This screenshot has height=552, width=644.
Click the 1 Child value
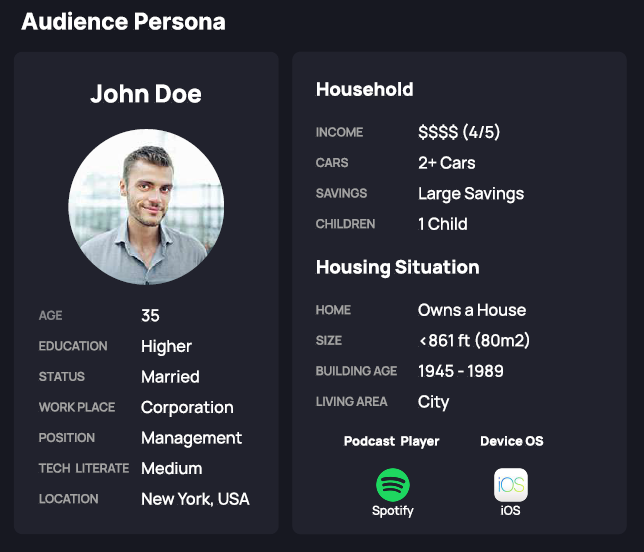[443, 224]
